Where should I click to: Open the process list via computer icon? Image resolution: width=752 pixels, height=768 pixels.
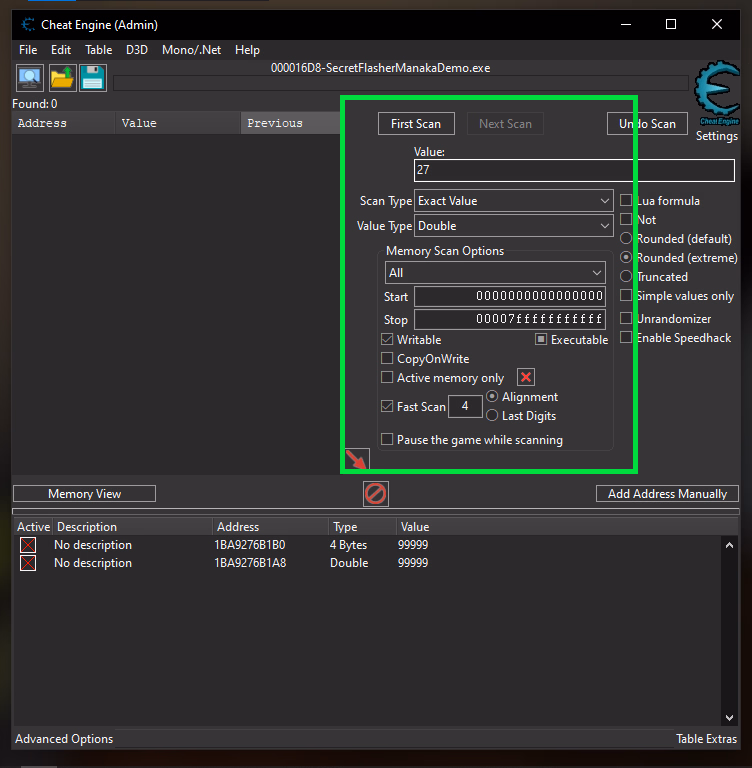pyautogui.click(x=30, y=78)
